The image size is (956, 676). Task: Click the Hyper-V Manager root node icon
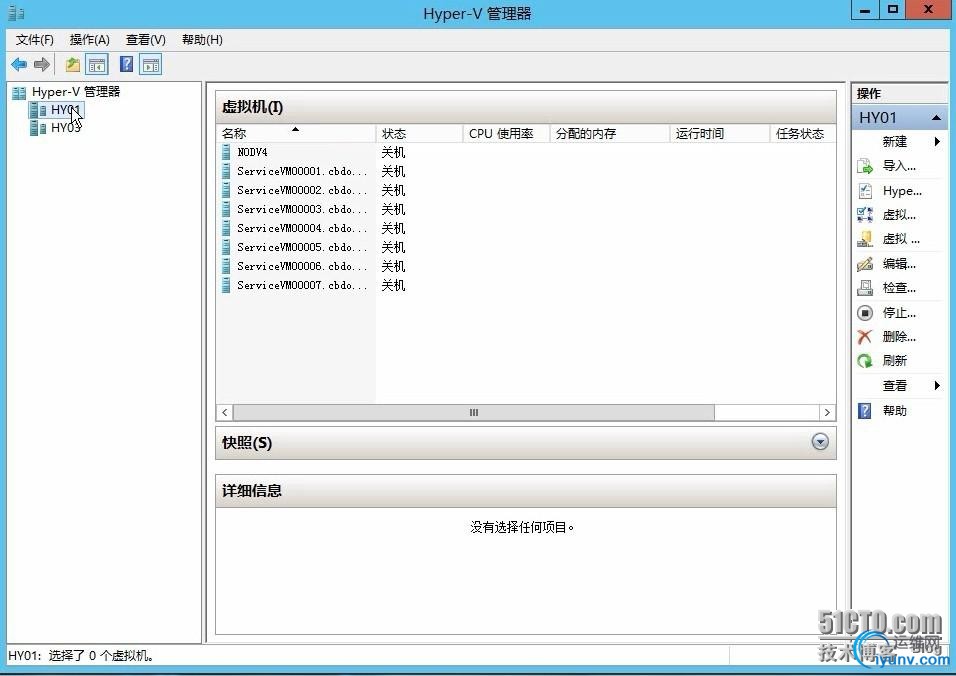coord(19,92)
